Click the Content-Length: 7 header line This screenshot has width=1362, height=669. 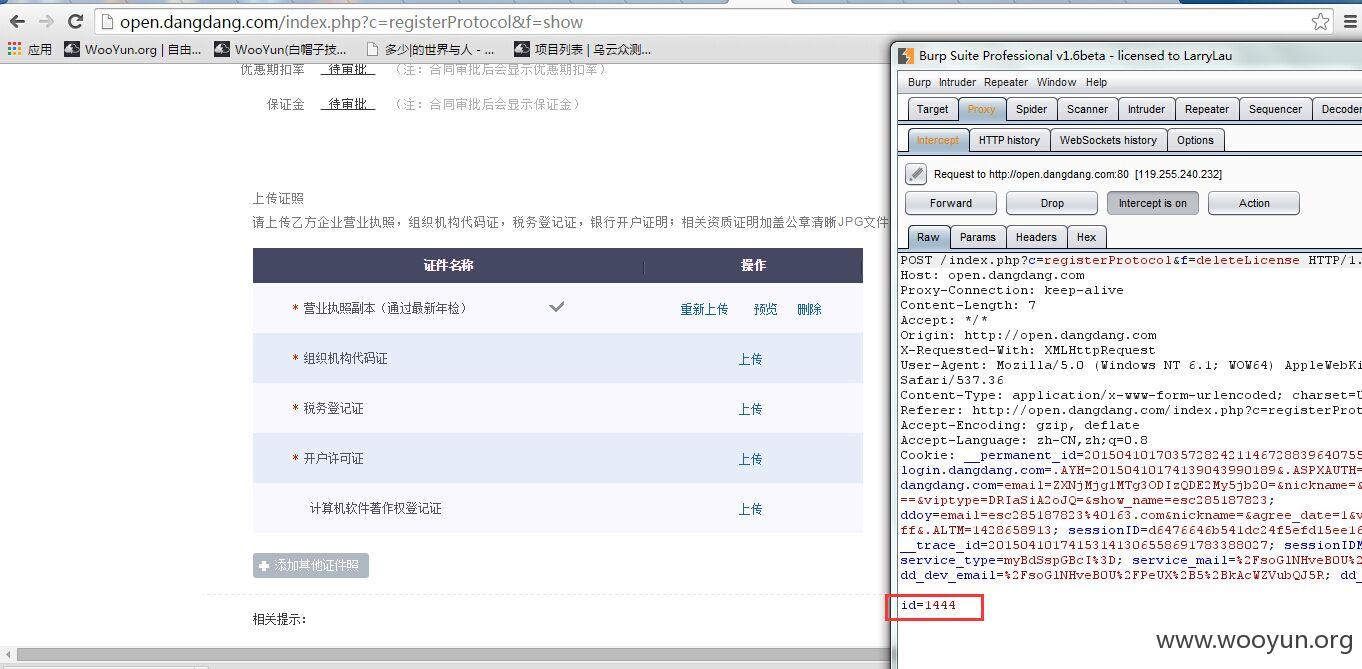[x=968, y=305]
